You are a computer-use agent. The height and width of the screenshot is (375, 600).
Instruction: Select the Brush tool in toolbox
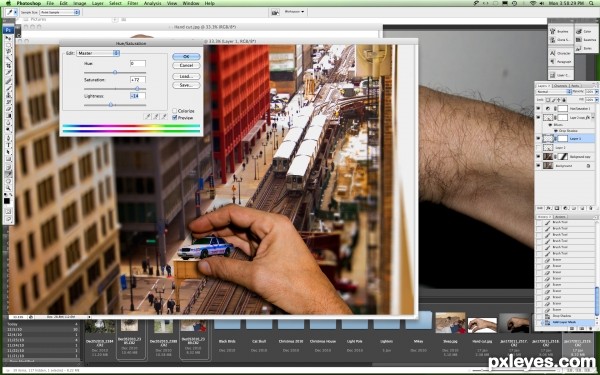[x=8, y=88]
